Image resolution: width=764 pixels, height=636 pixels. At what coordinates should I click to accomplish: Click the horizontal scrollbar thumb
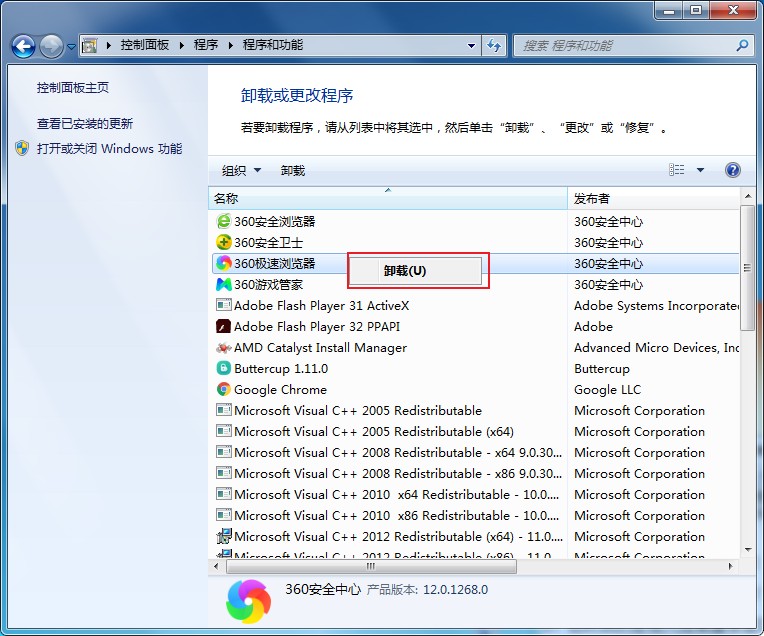click(371, 566)
